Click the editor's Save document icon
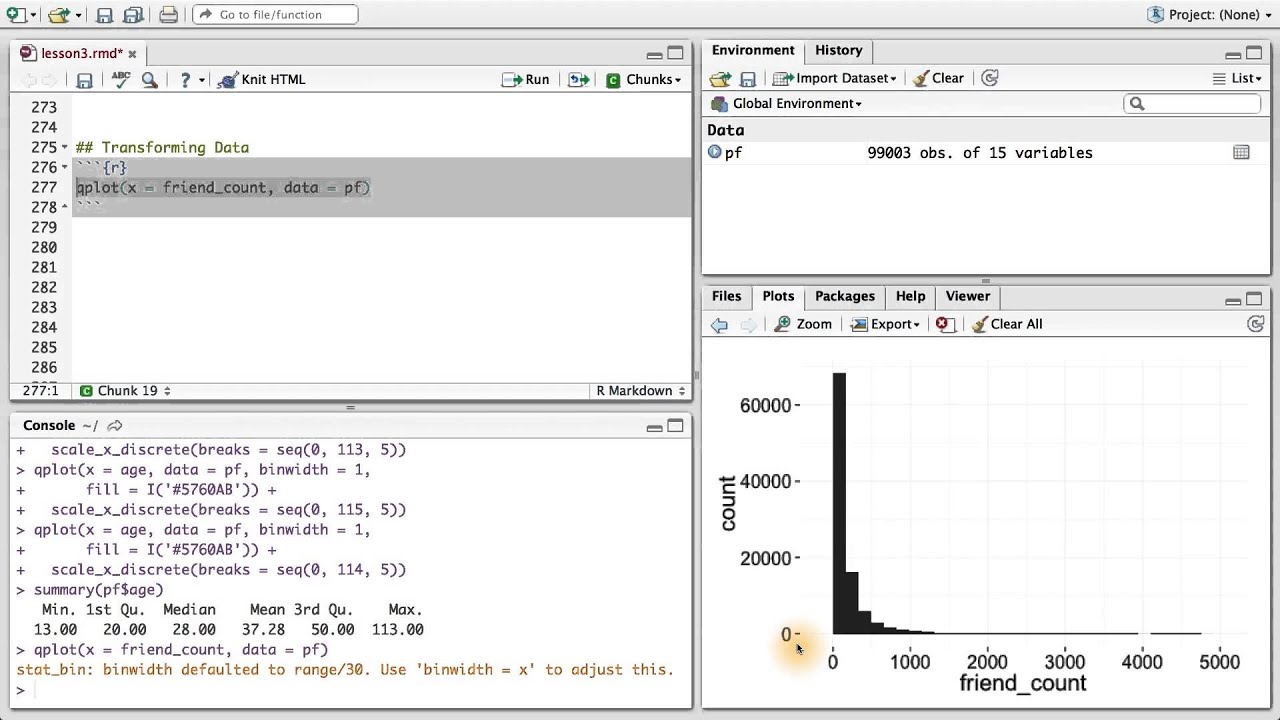 pos(85,80)
